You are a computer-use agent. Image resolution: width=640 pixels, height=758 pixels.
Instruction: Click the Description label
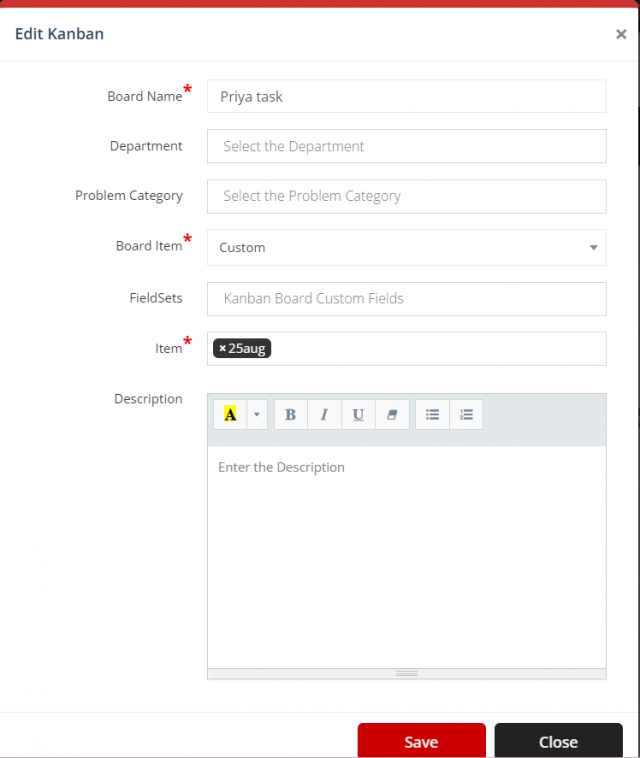coord(148,399)
